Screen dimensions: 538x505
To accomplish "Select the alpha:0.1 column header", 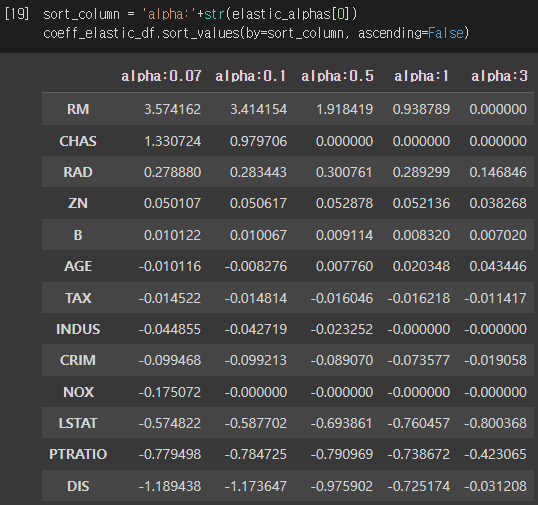I will pos(250,76).
